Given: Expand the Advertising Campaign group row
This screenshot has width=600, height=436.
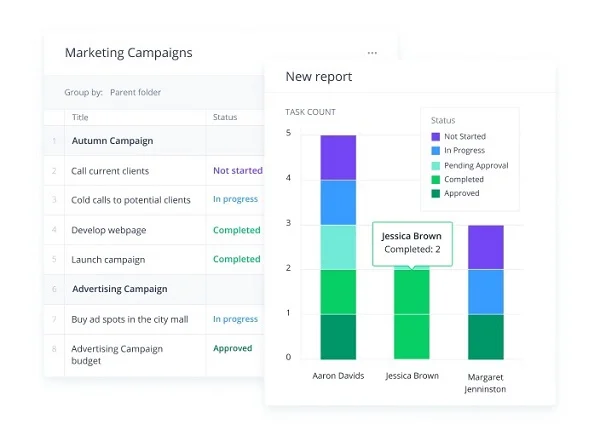Looking at the screenshot, I should pyautogui.click(x=119, y=289).
